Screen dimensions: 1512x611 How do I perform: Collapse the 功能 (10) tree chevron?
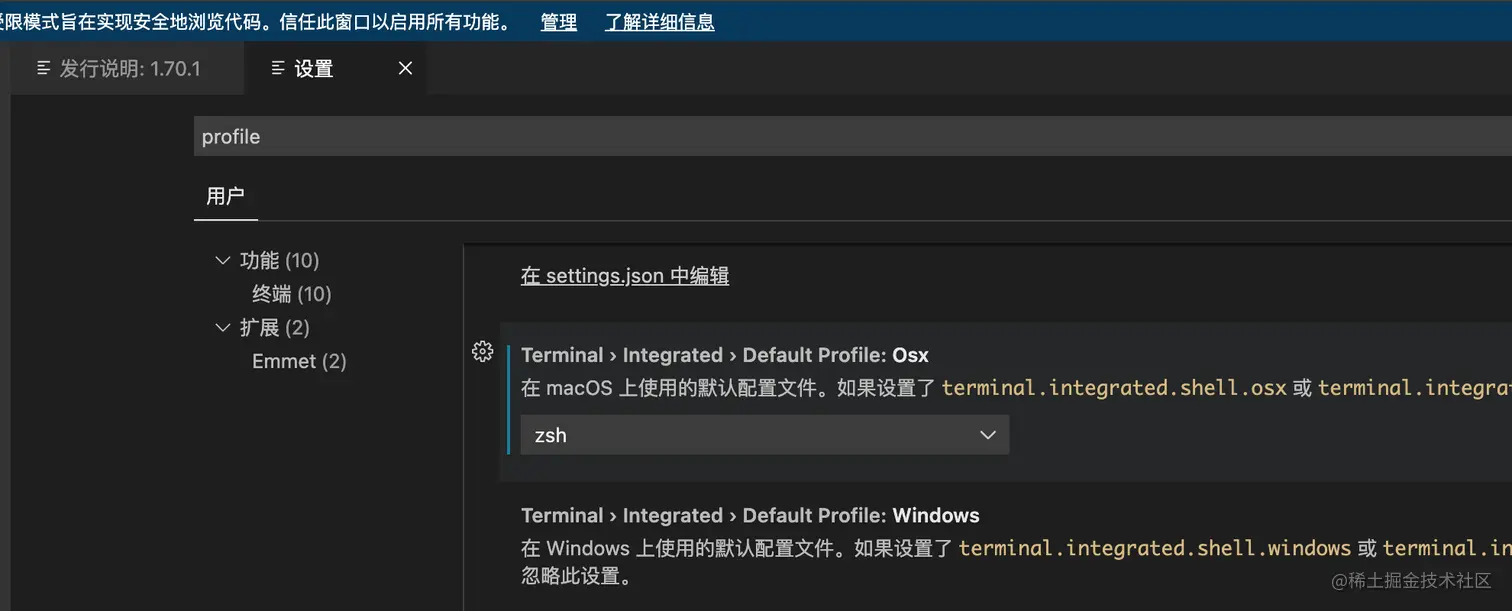(223, 260)
